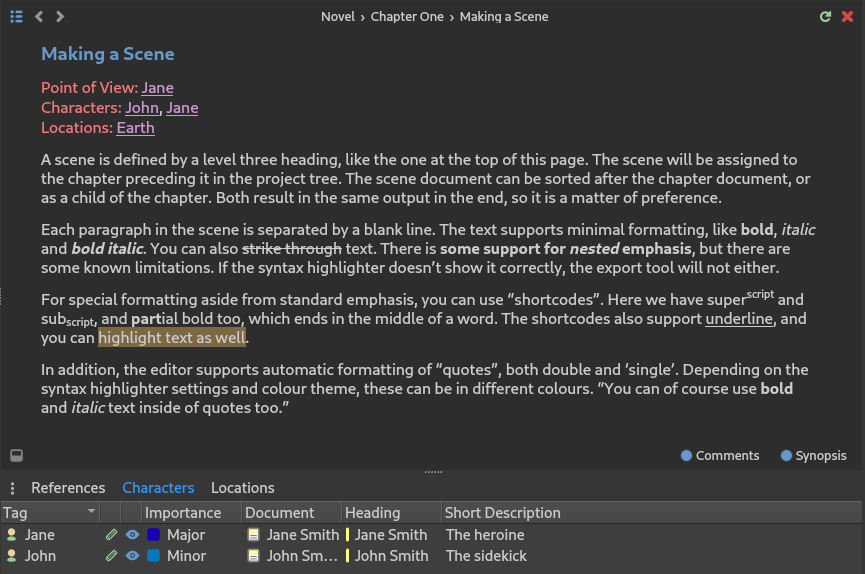Screen dimensions: 865x574
Task: Close the viewer with the red X
Action: pyautogui.click(x=847, y=17)
